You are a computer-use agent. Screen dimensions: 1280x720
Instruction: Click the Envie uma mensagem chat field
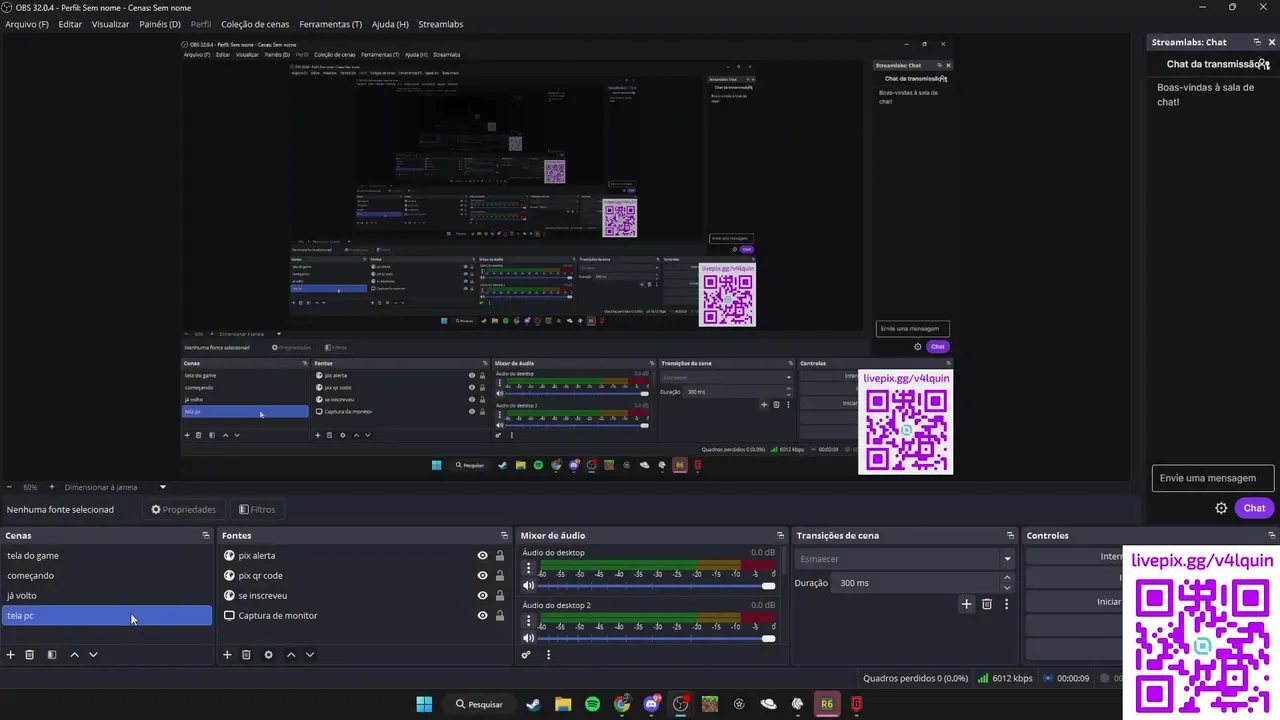(1211, 478)
